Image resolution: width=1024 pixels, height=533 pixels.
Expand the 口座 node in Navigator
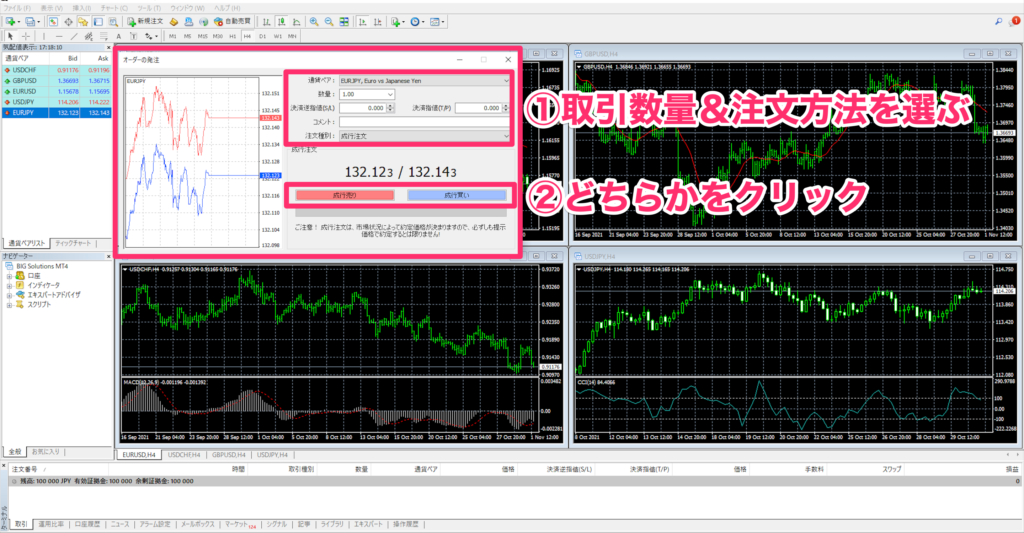pos(9,276)
